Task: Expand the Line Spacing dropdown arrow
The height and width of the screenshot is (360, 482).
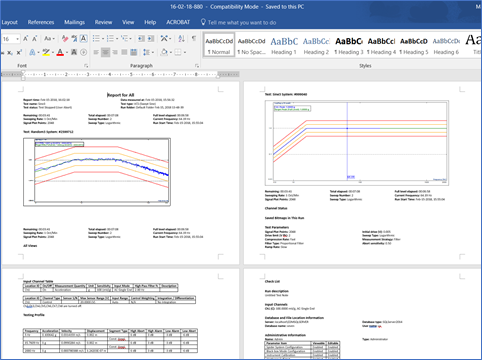Action: (152, 53)
